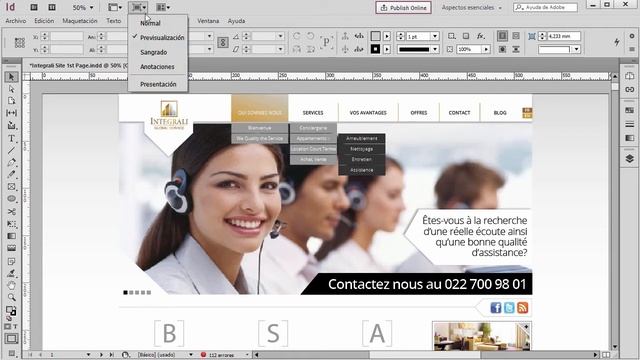Select the Rectangle Frame tool
640x360 pixels.
point(11,187)
